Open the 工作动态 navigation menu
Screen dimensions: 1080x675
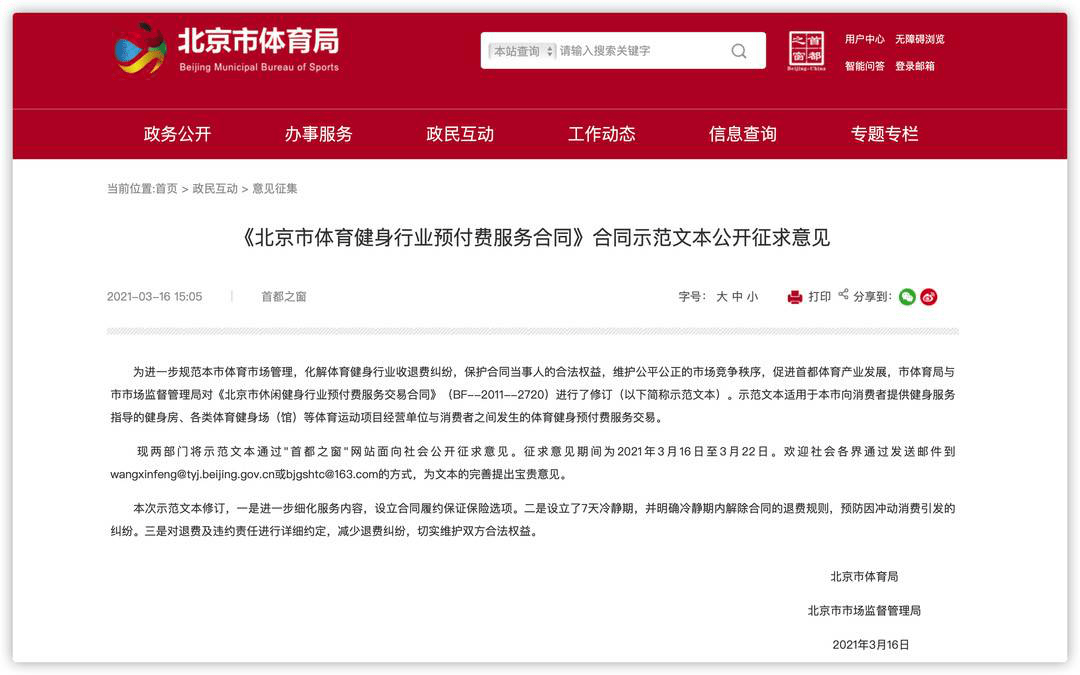601,134
